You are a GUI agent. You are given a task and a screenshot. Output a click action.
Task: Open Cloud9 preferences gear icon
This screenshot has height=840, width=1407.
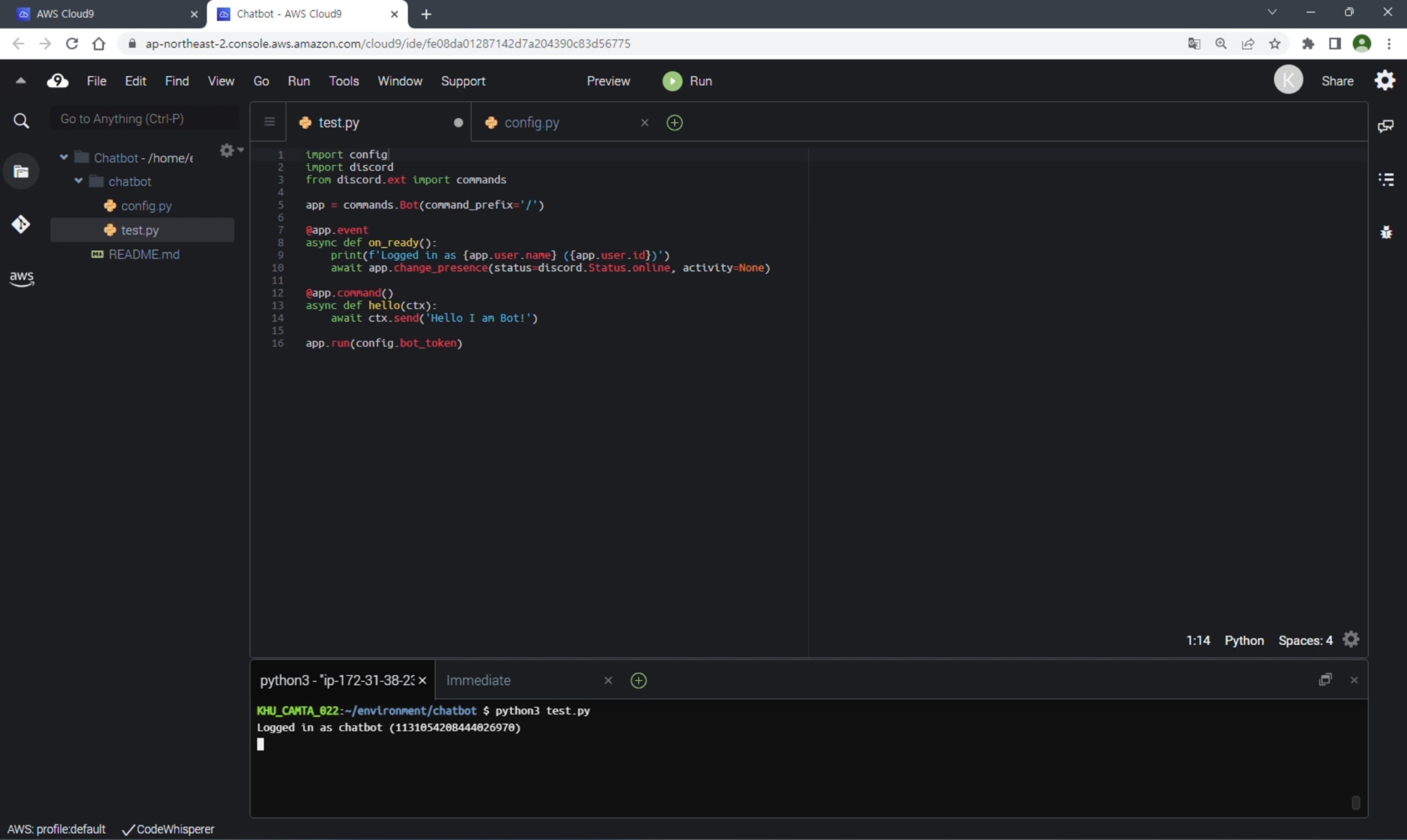pyautogui.click(x=1384, y=80)
